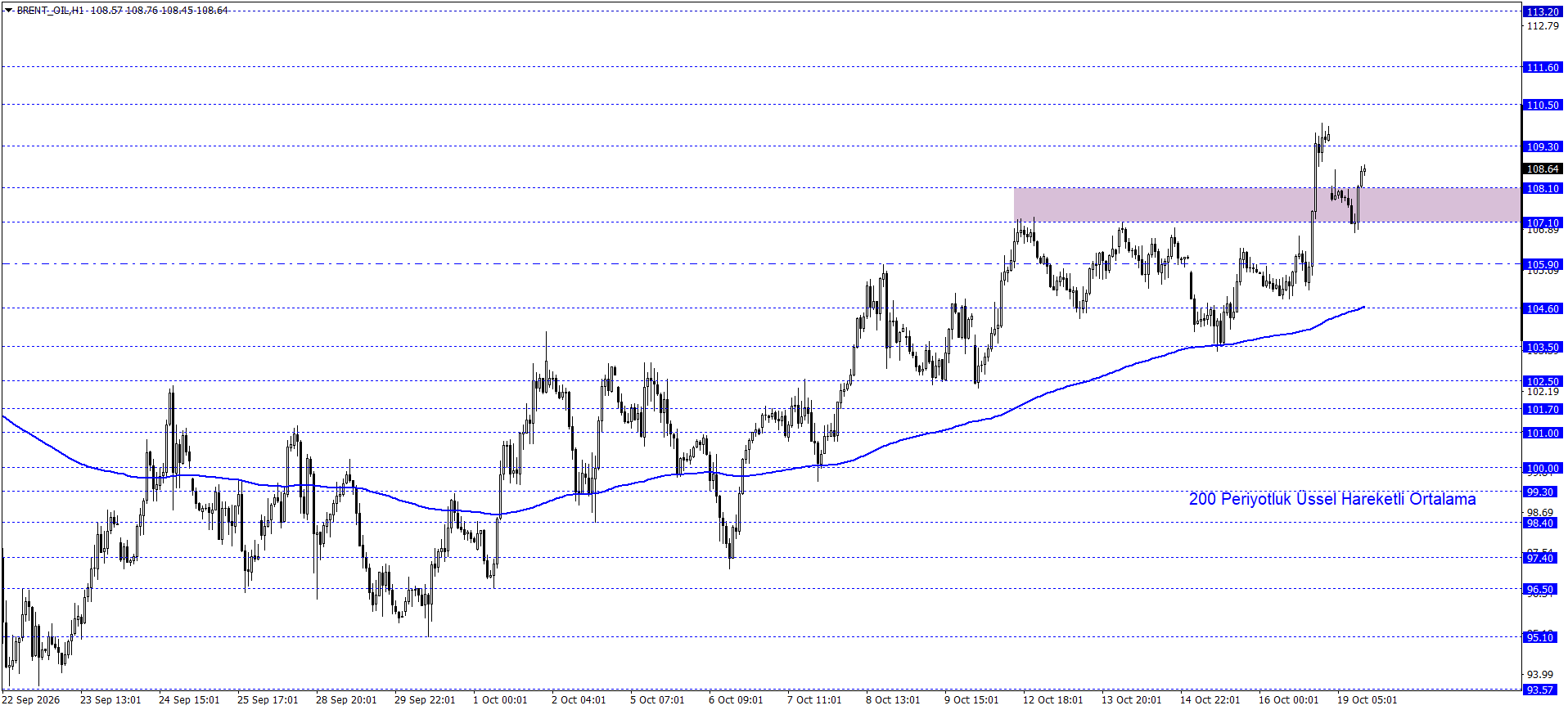Click the '16 Oct 00:01' time axis label
1568x710 pixels.
coord(1288,699)
